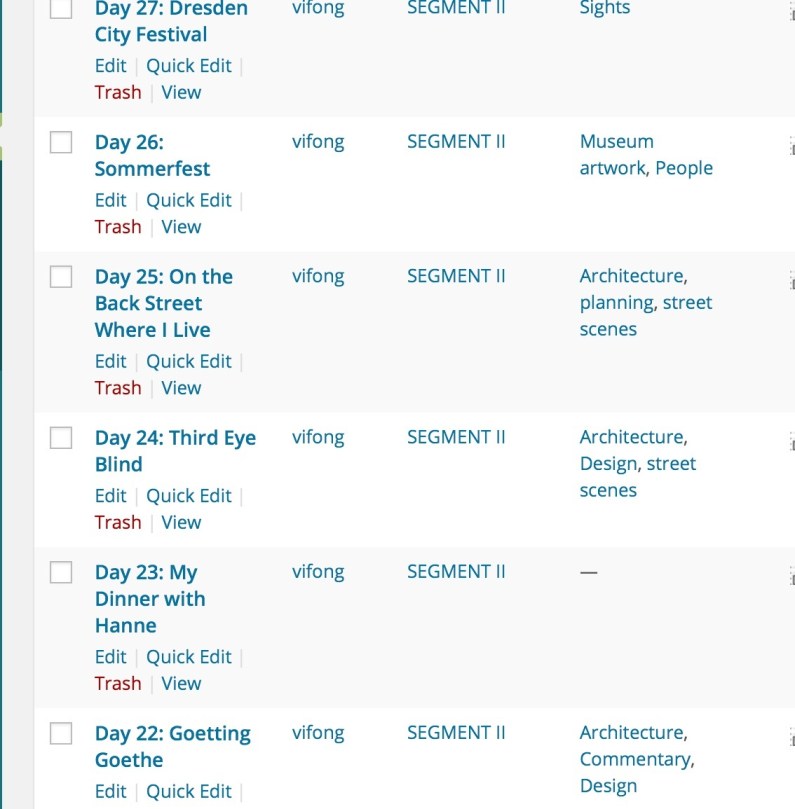Viewport: 795px width, 809px height.
Task: Toggle checkbox for Day 23: My Dinner with Hanne
Action: tap(61, 572)
